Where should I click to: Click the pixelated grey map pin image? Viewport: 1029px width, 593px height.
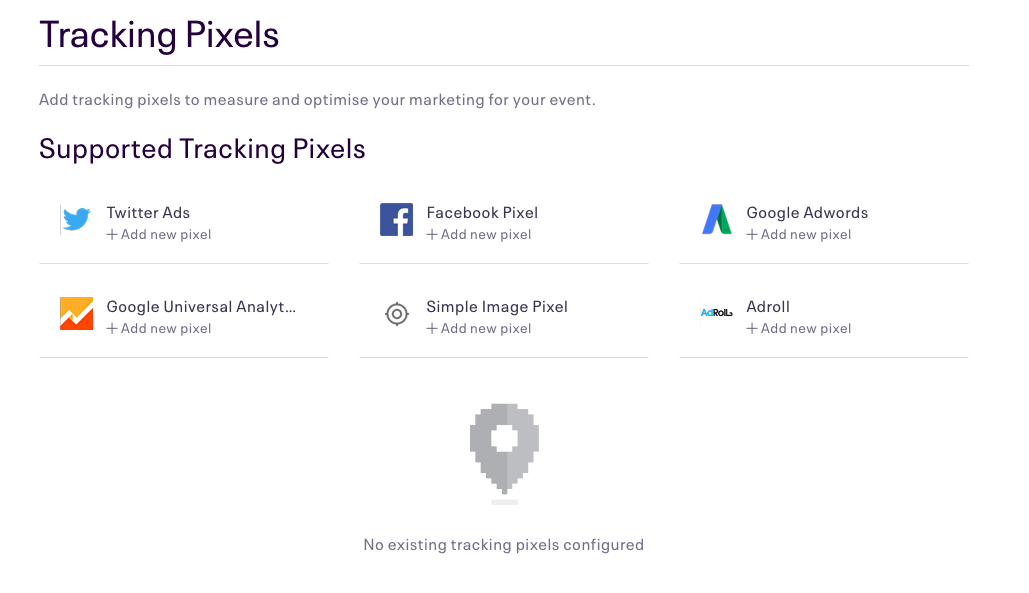pos(505,449)
